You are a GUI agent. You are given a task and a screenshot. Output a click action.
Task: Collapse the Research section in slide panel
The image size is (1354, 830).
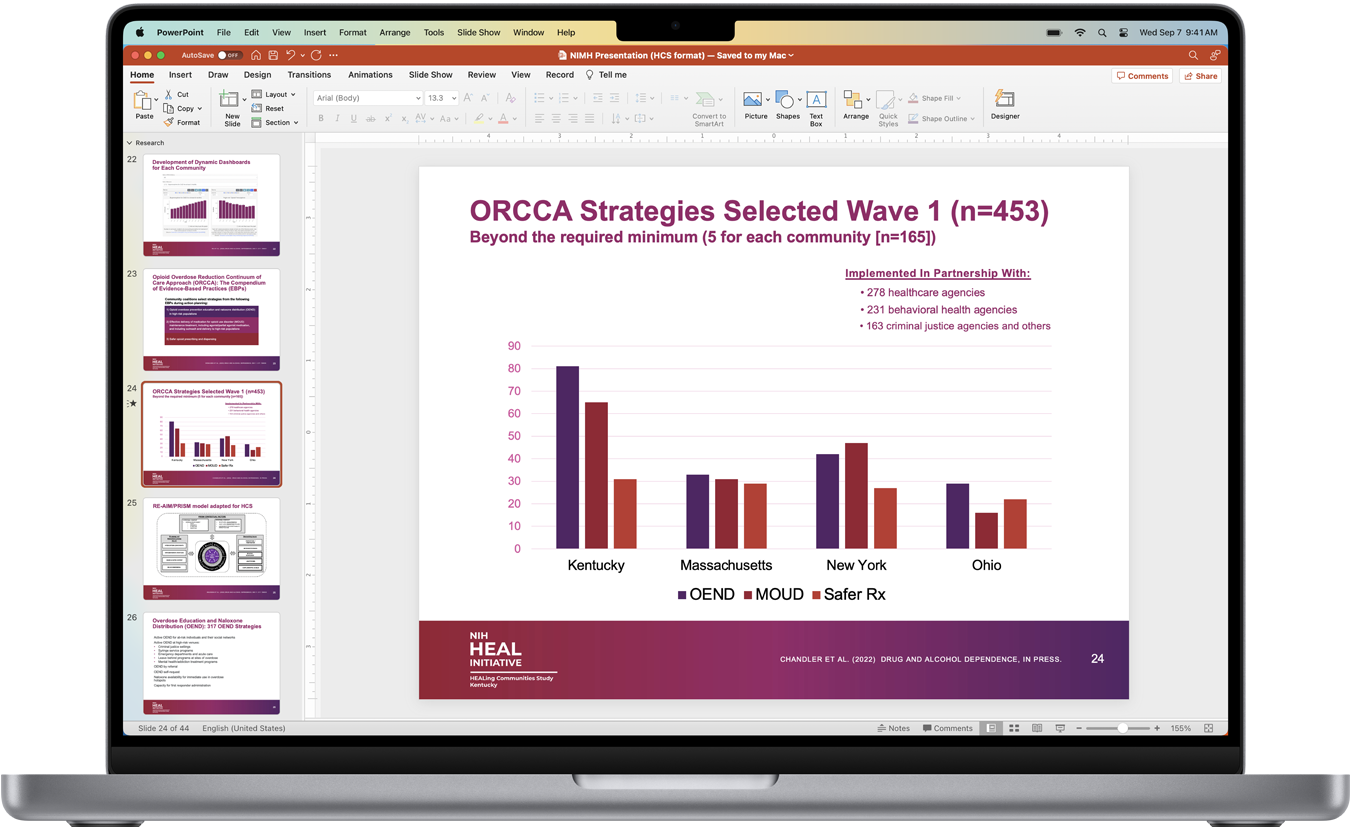click(x=130, y=143)
